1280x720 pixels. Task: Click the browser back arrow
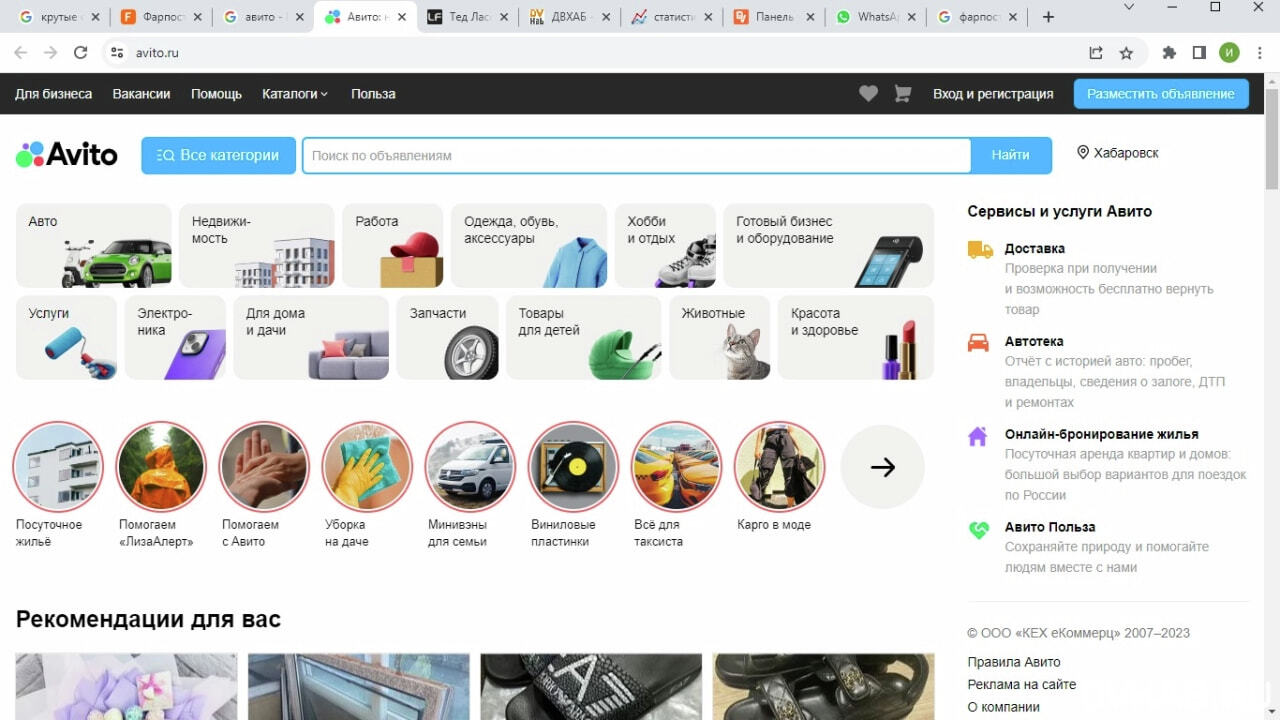(x=20, y=52)
